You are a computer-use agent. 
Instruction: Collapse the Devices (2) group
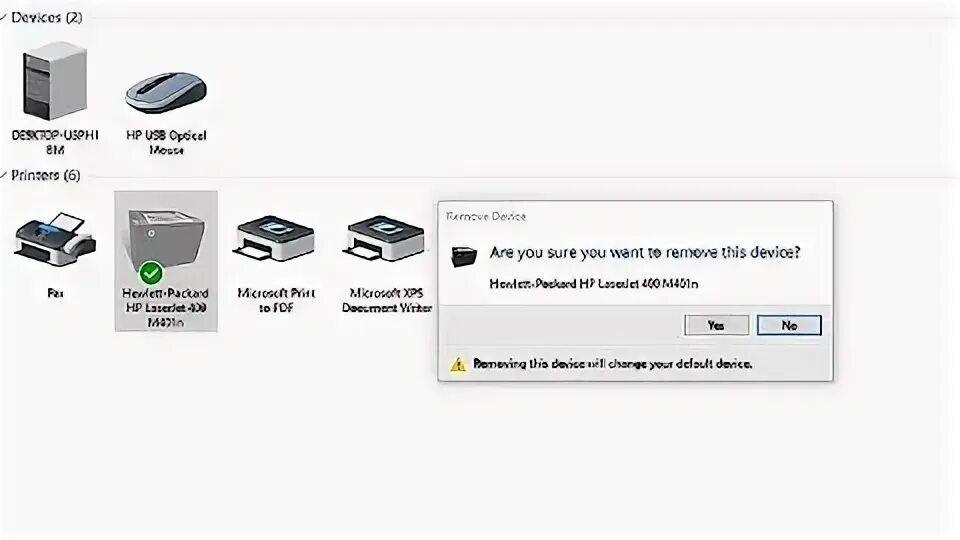(4, 17)
